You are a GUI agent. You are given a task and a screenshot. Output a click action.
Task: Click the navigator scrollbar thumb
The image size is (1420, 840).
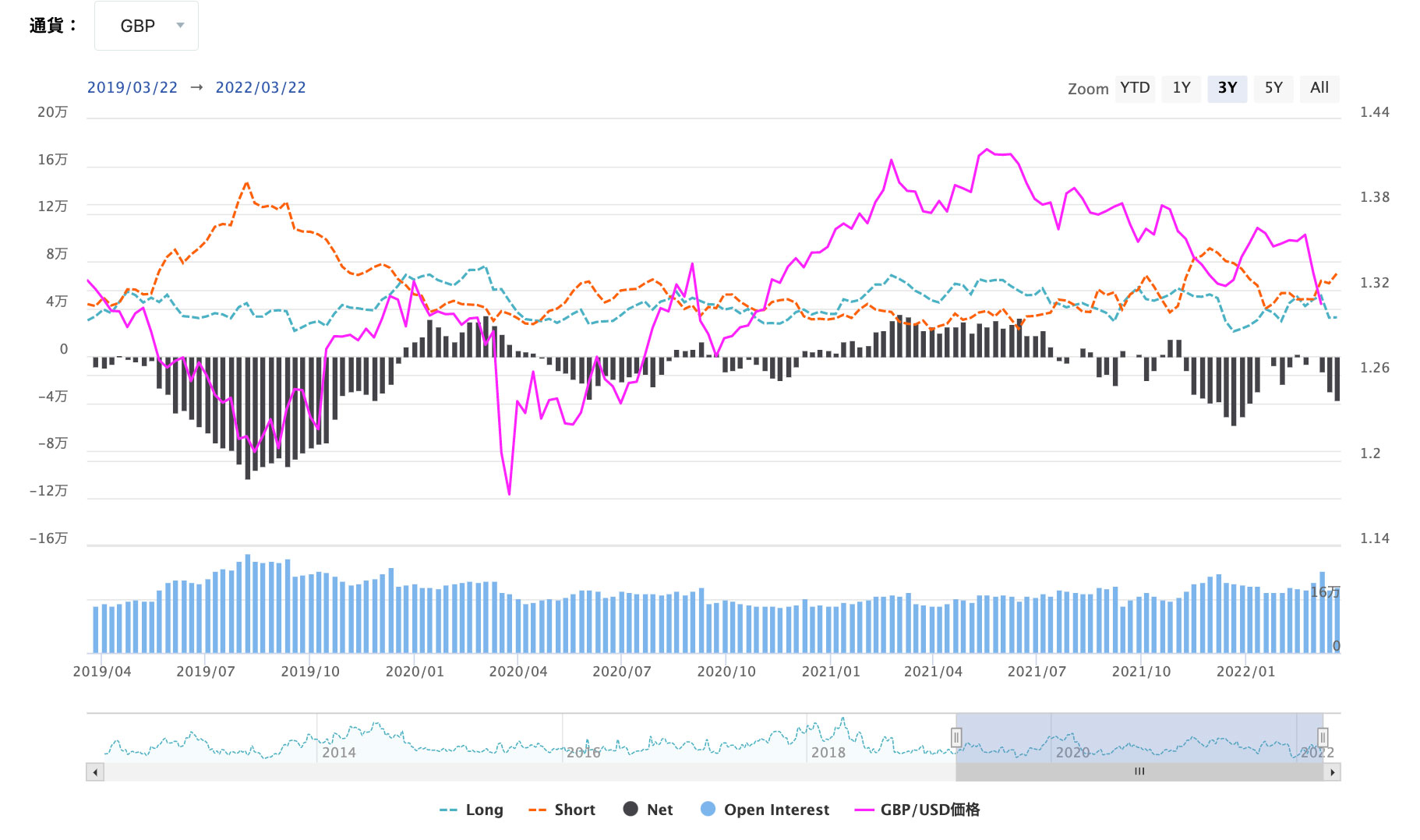tap(1139, 772)
